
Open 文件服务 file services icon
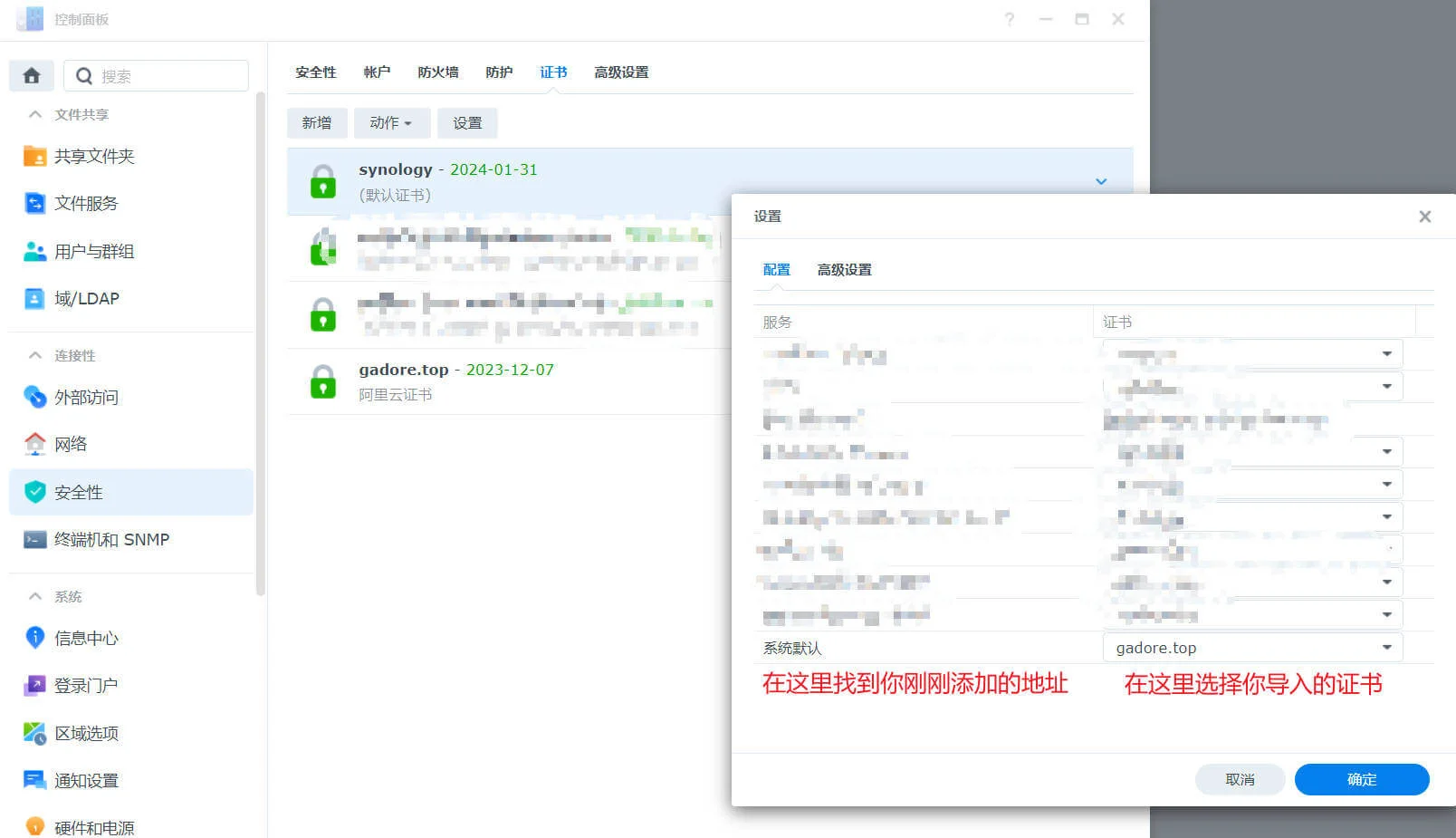click(x=34, y=204)
